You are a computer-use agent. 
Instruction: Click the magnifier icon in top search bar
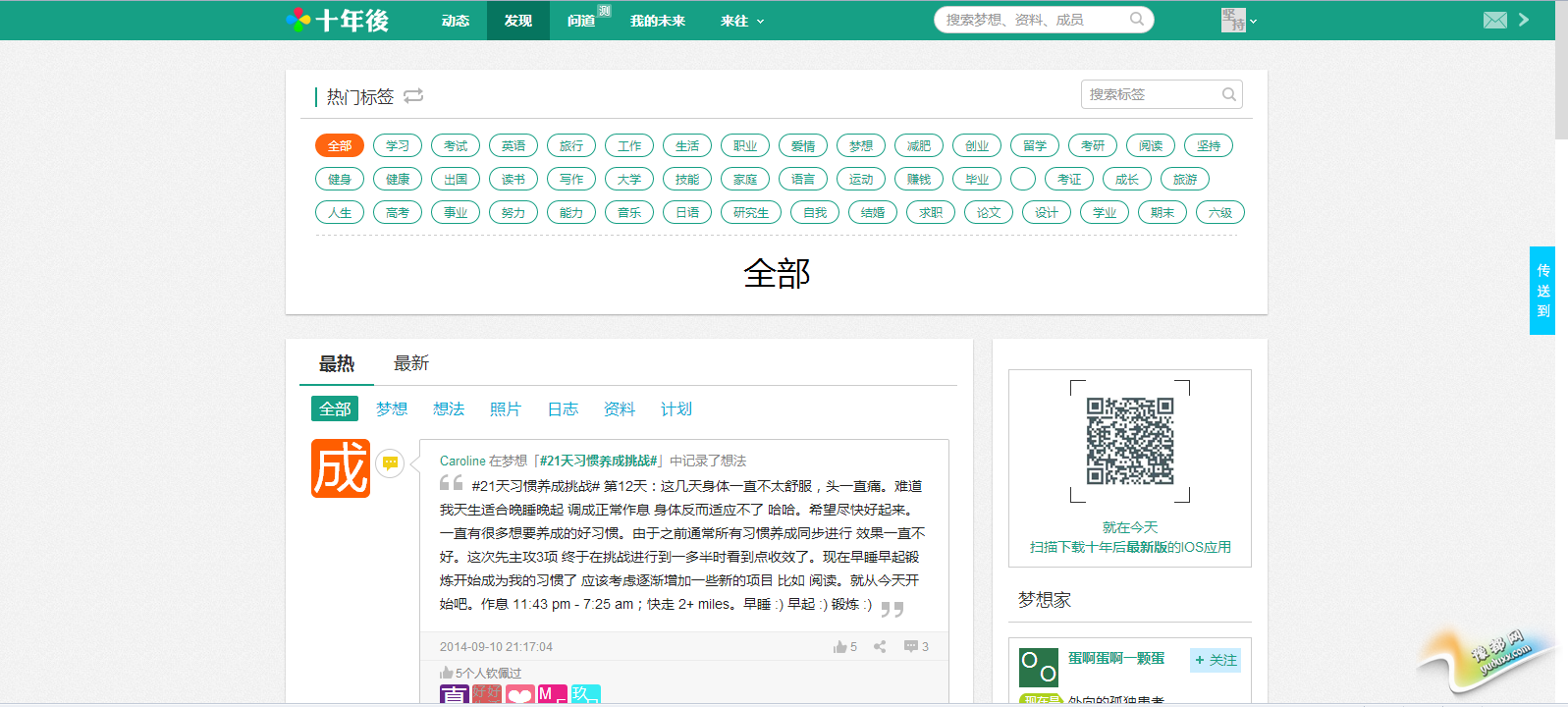click(x=1136, y=20)
